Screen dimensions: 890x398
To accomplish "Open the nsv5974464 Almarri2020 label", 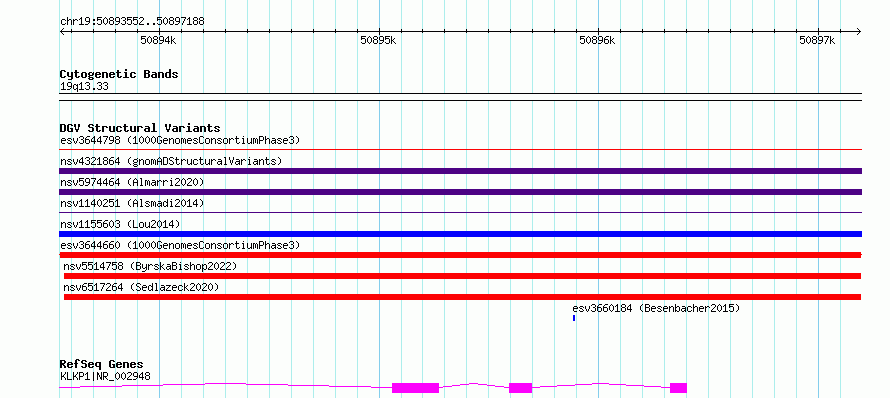I will (132, 182).
